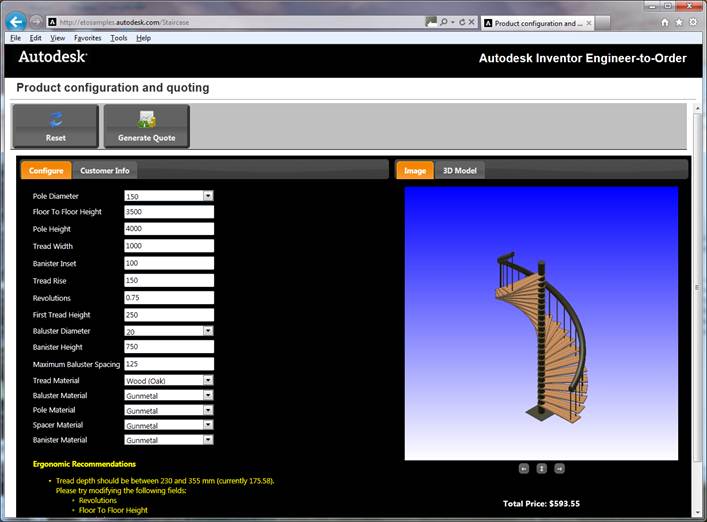The height and width of the screenshot is (522, 707).
Task: Click the Reset button
Action: pos(55,126)
